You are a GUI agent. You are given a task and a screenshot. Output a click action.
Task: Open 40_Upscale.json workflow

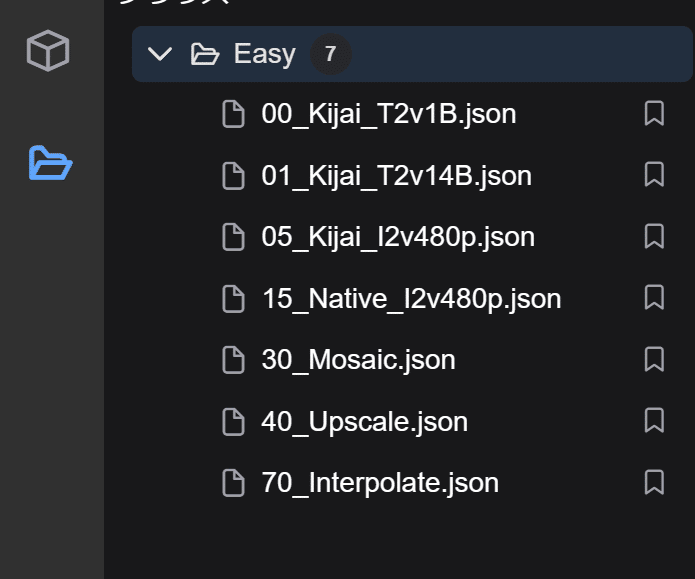pos(364,422)
